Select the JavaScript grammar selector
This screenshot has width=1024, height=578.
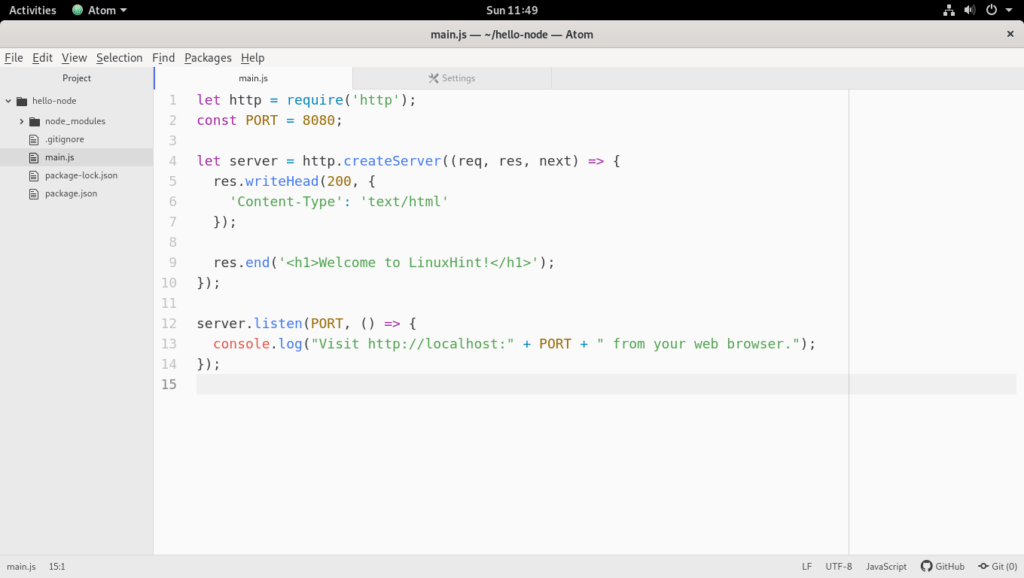click(x=886, y=566)
